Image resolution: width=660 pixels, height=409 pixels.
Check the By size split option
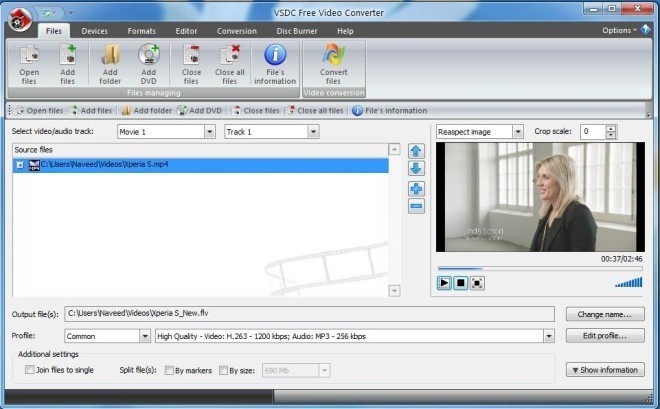222,370
